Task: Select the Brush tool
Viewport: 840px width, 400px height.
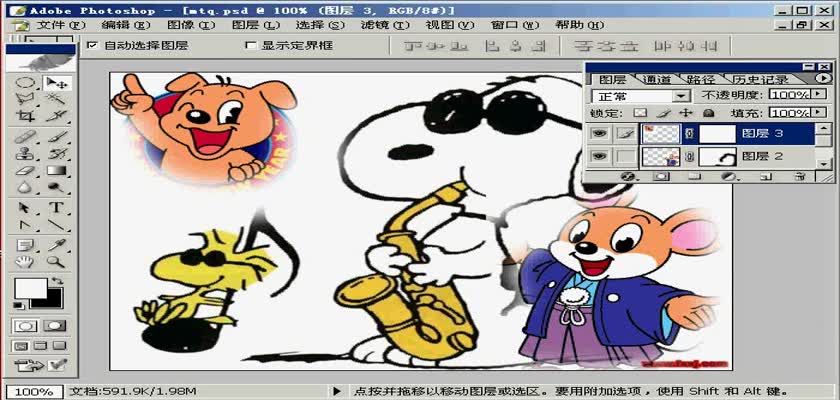Action: 56,137
